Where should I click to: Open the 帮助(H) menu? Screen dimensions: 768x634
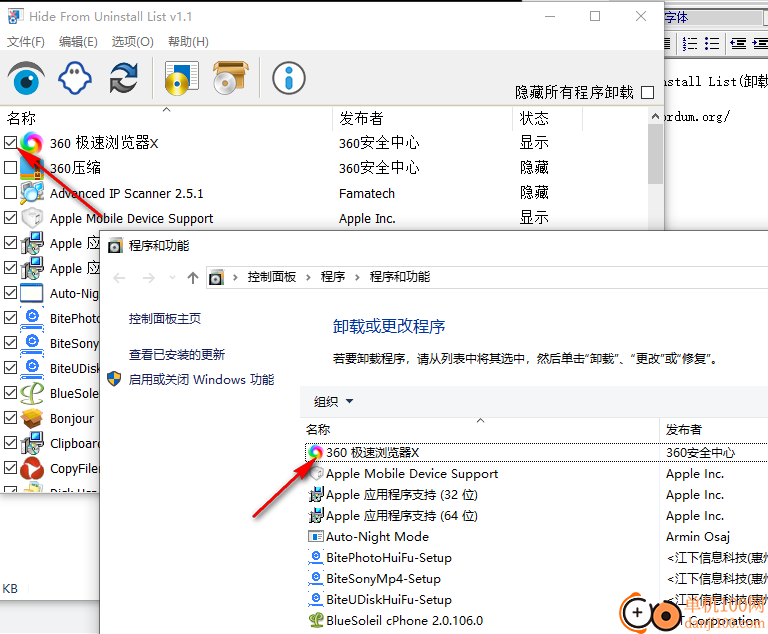188,42
